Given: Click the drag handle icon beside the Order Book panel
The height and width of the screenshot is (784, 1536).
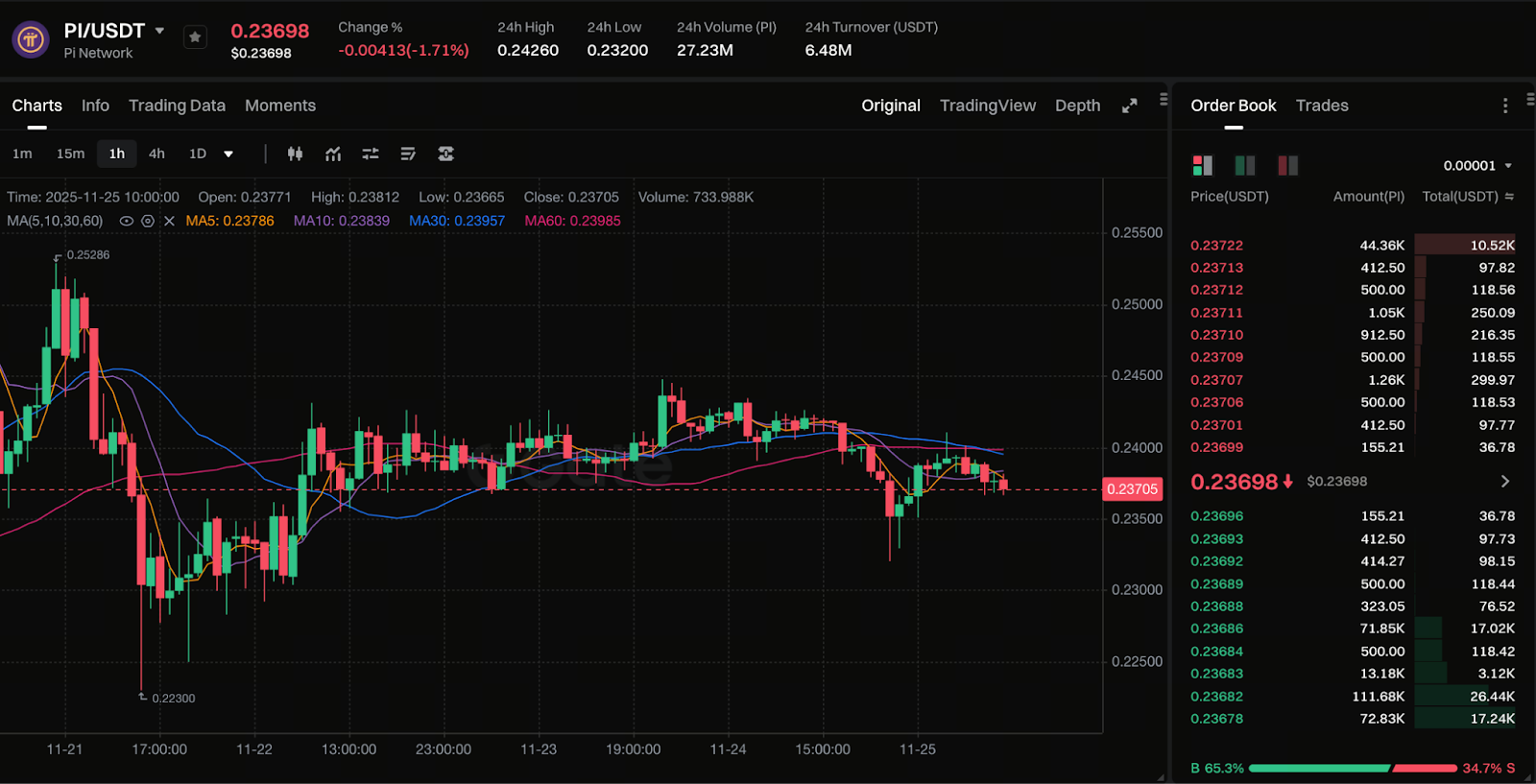Looking at the screenshot, I should (x=1530, y=99).
